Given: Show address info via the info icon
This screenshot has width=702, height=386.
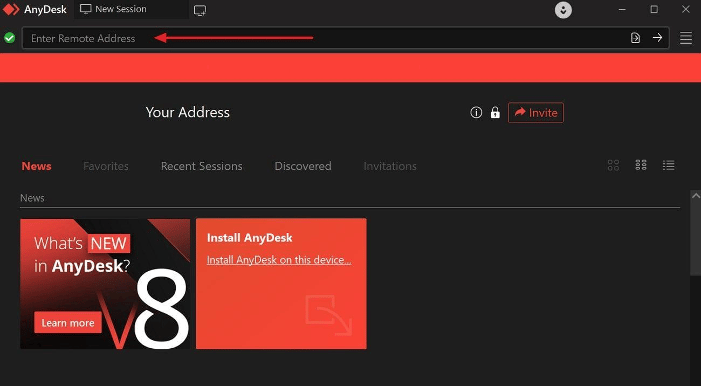Looking at the screenshot, I should click(476, 112).
